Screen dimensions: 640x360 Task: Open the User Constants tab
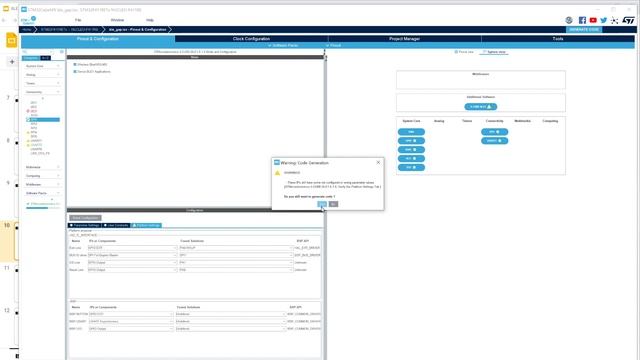(x=116, y=225)
